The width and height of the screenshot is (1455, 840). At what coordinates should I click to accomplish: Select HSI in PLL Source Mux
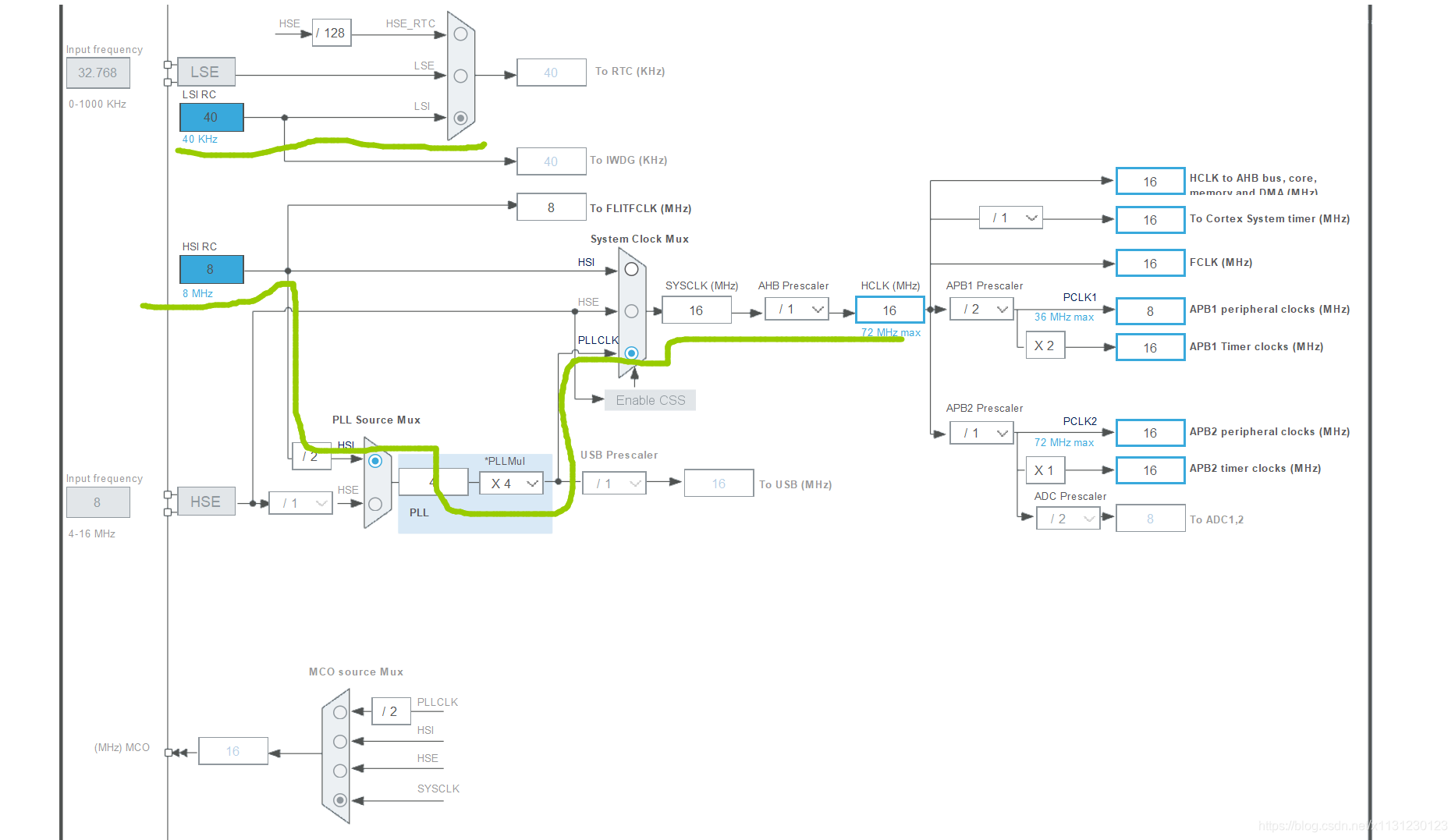375,461
